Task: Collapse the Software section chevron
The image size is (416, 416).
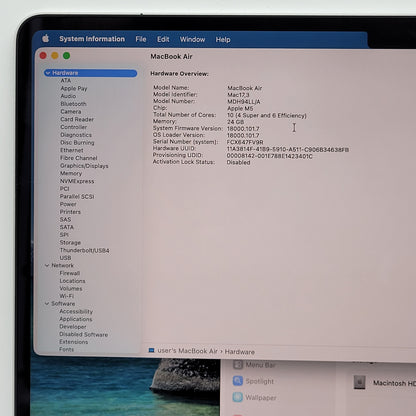Action: tap(47, 304)
